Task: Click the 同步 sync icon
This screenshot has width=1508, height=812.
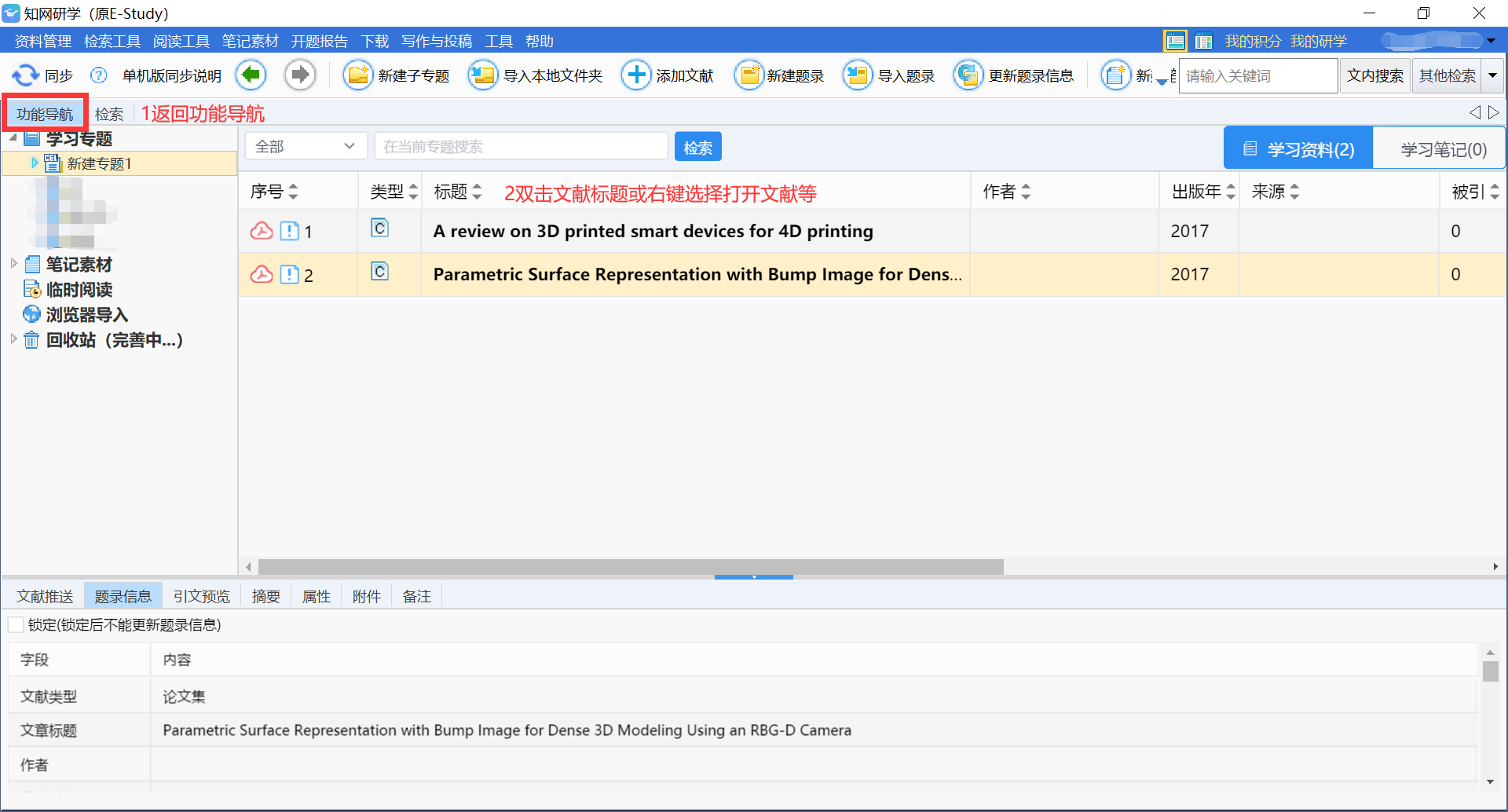Action: (25, 75)
